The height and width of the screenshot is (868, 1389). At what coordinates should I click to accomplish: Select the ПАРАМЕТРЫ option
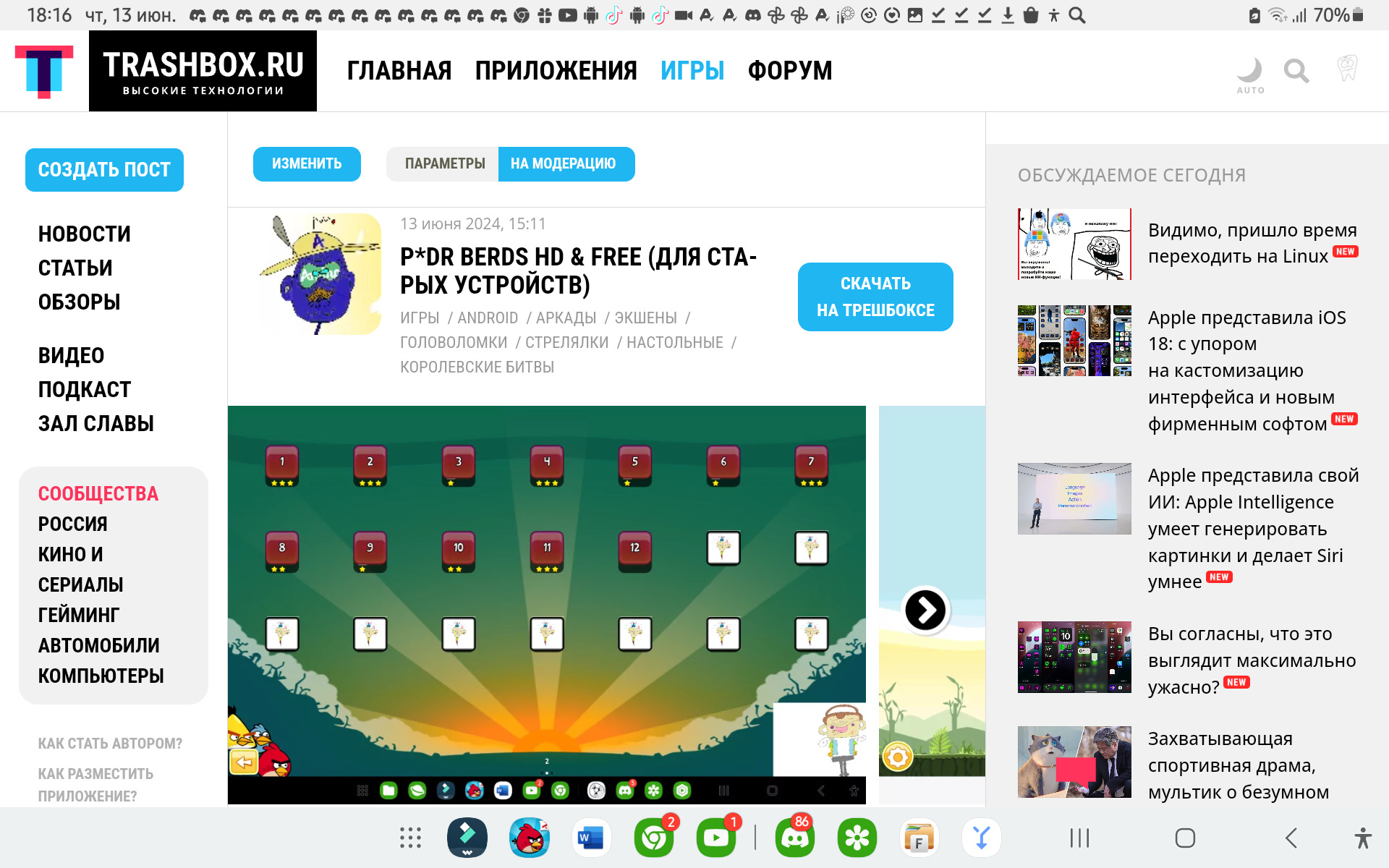click(444, 164)
